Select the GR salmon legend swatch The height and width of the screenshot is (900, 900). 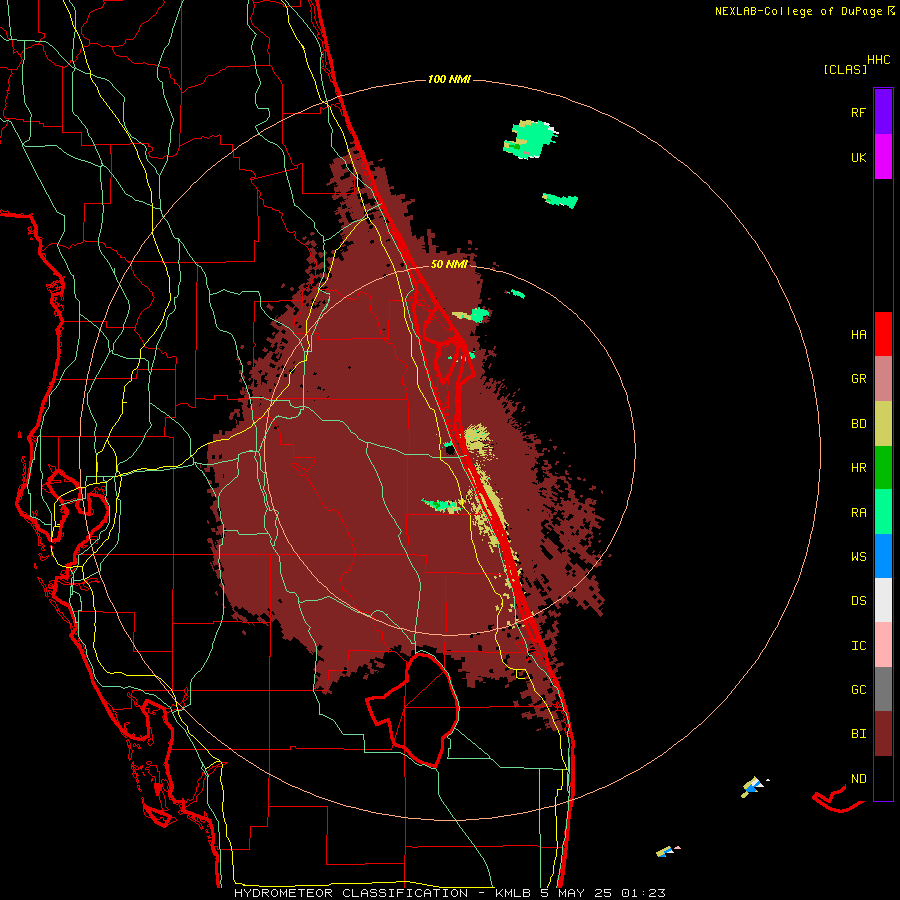[883, 379]
